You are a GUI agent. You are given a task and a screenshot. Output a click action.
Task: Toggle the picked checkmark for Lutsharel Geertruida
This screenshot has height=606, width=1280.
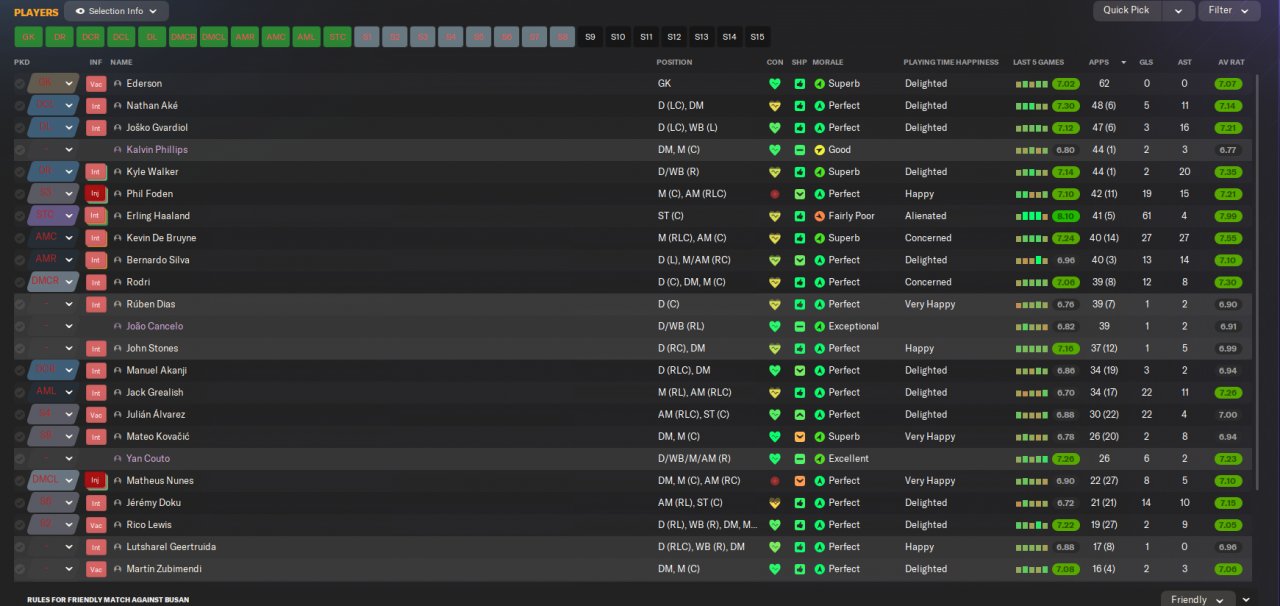(20, 547)
